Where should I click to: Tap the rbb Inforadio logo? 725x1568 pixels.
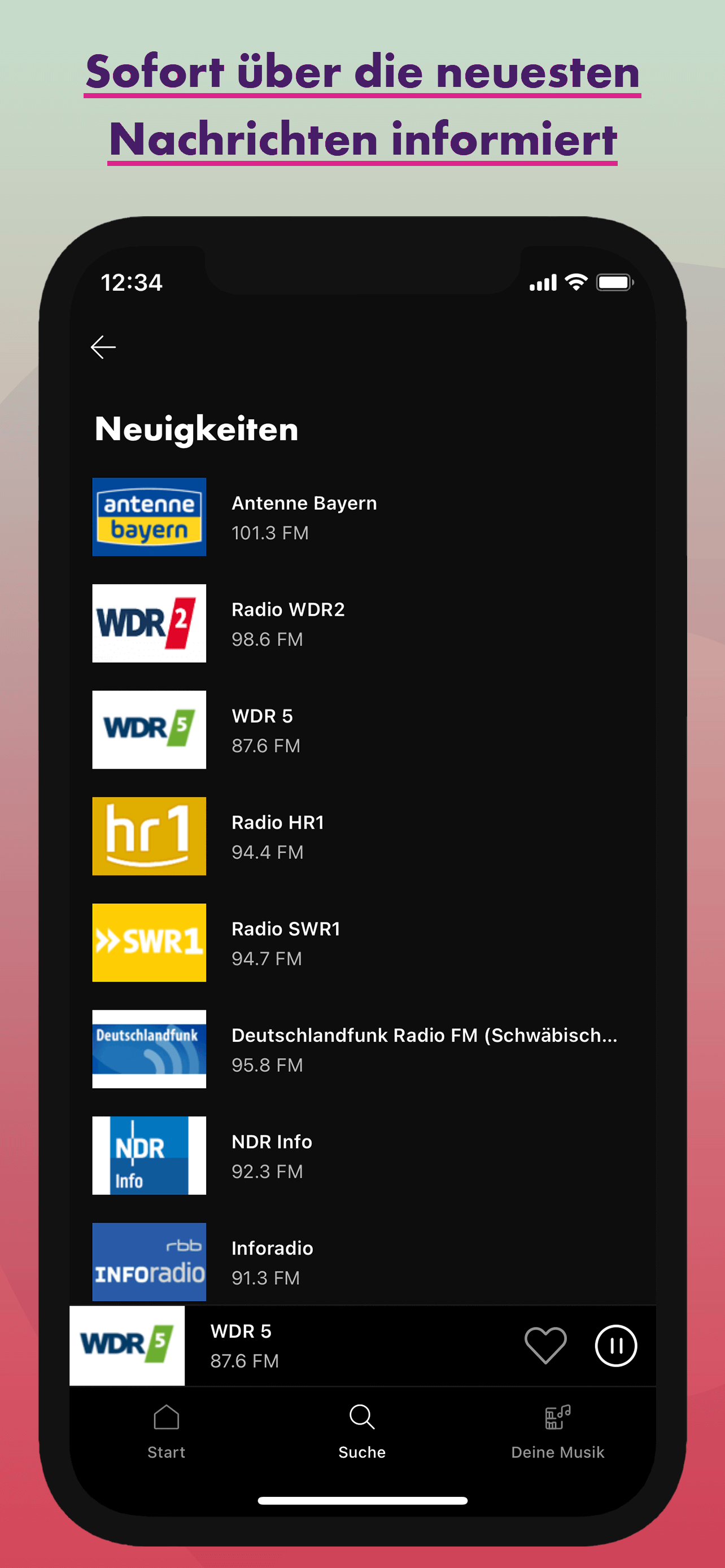[x=149, y=1262]
